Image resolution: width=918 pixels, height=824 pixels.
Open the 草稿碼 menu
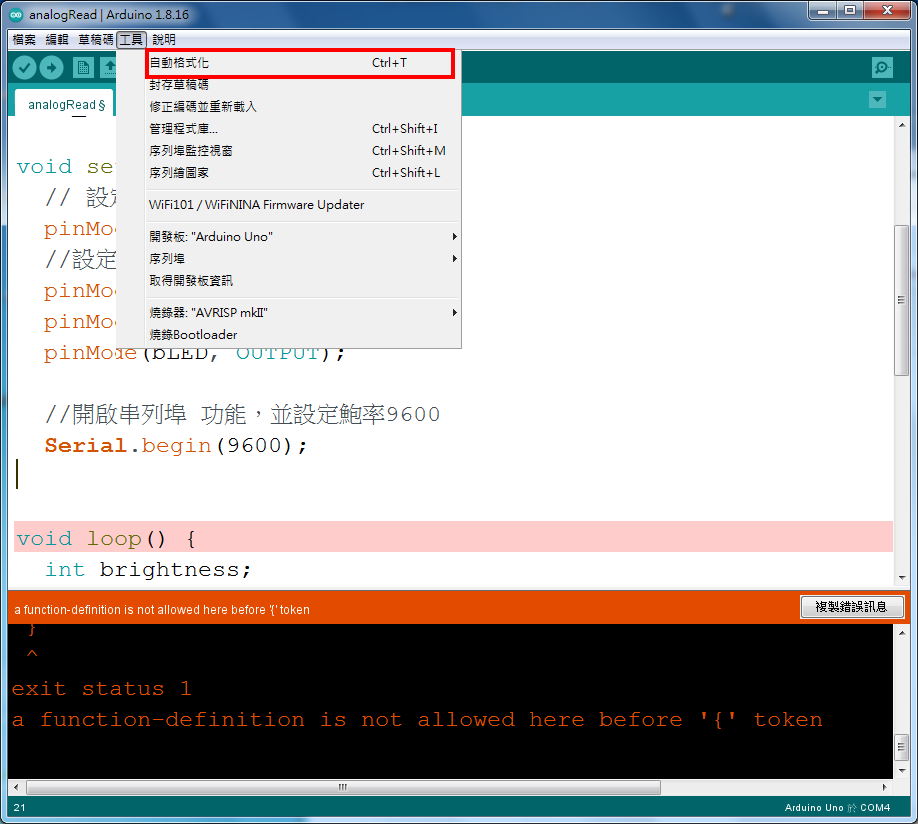point(95,40)
